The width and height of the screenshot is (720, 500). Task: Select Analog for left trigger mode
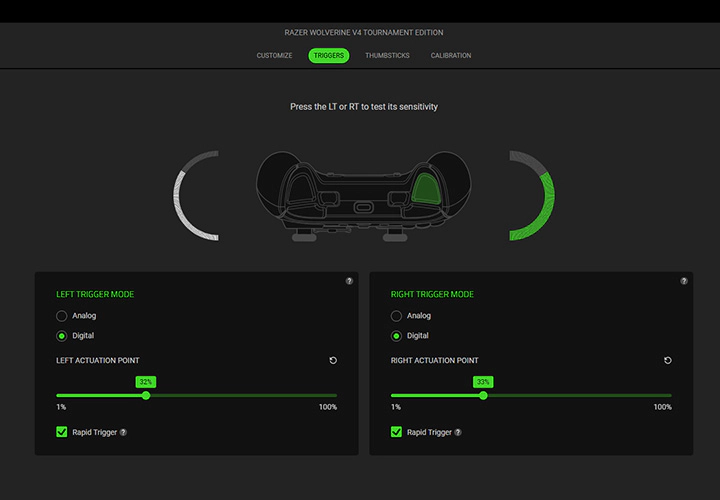[x=62, y=316]
